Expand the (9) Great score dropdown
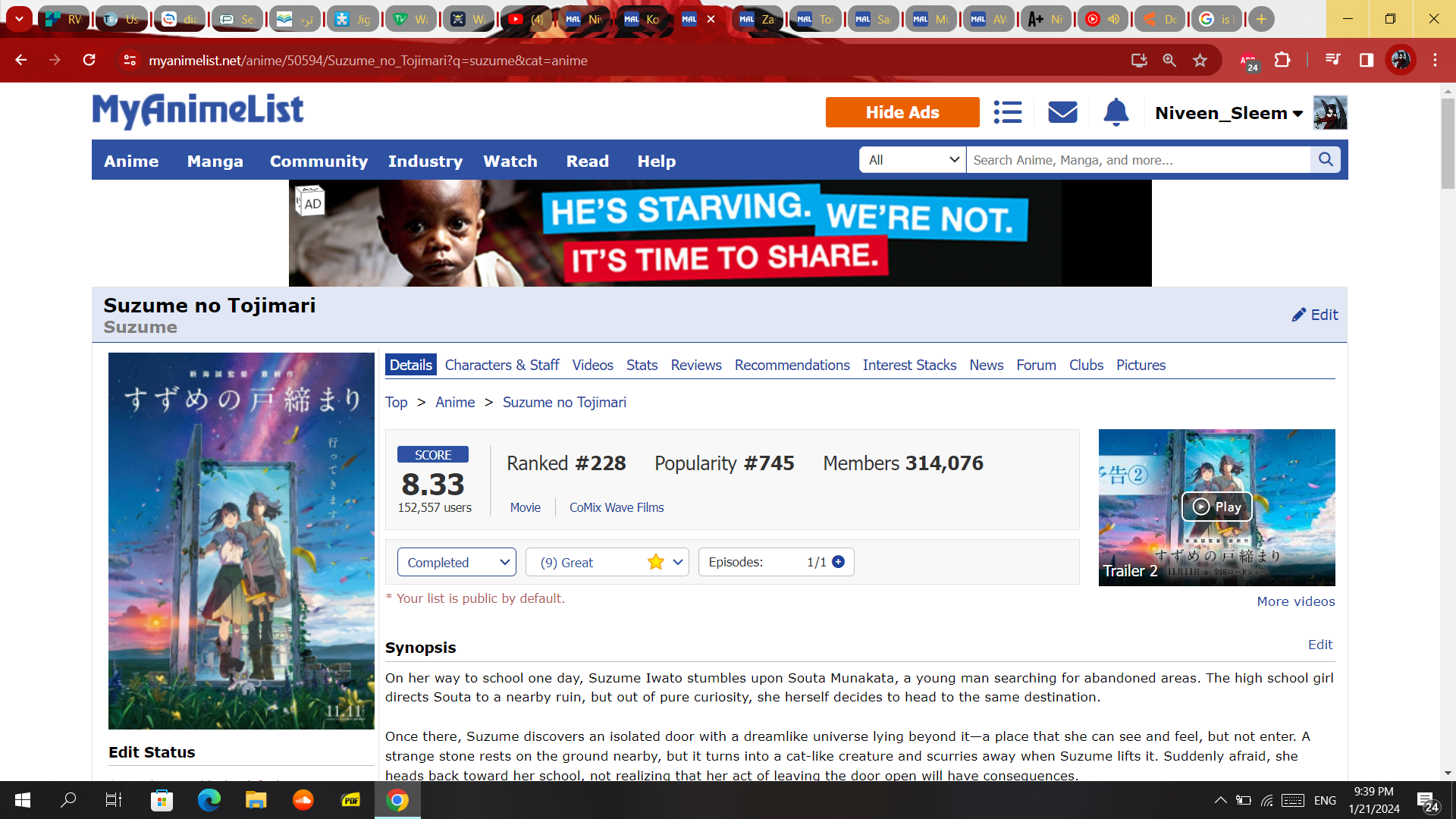 [607, 562]
